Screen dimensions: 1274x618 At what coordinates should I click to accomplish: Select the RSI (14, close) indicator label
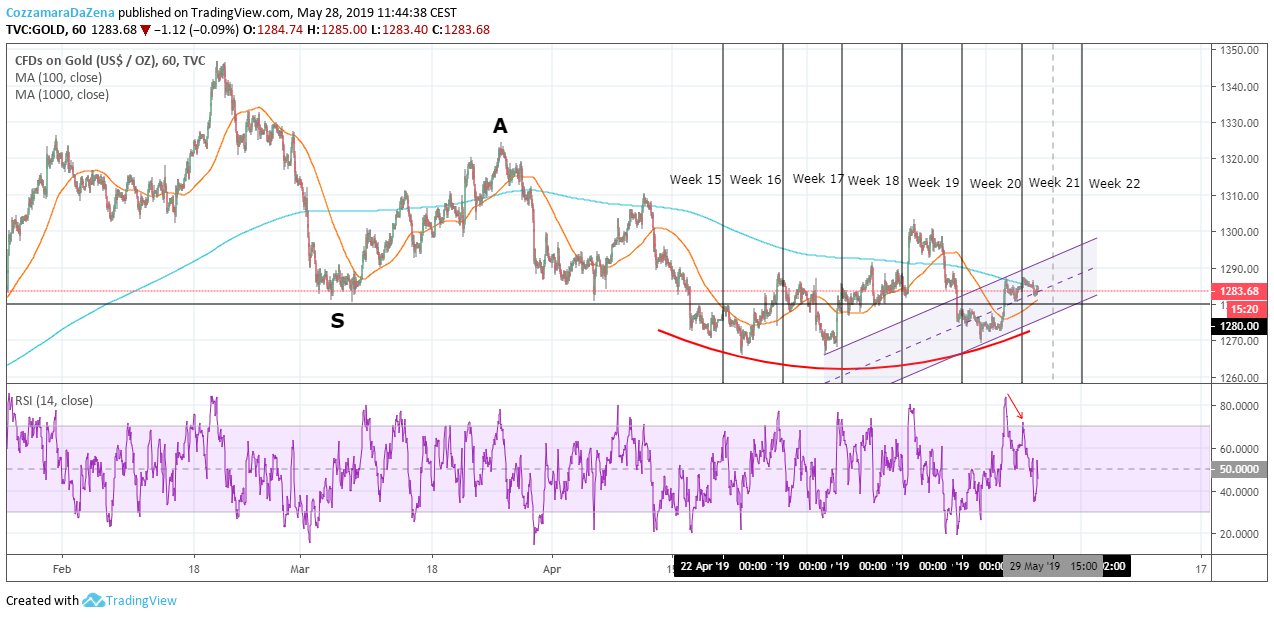tap(52, 401)
